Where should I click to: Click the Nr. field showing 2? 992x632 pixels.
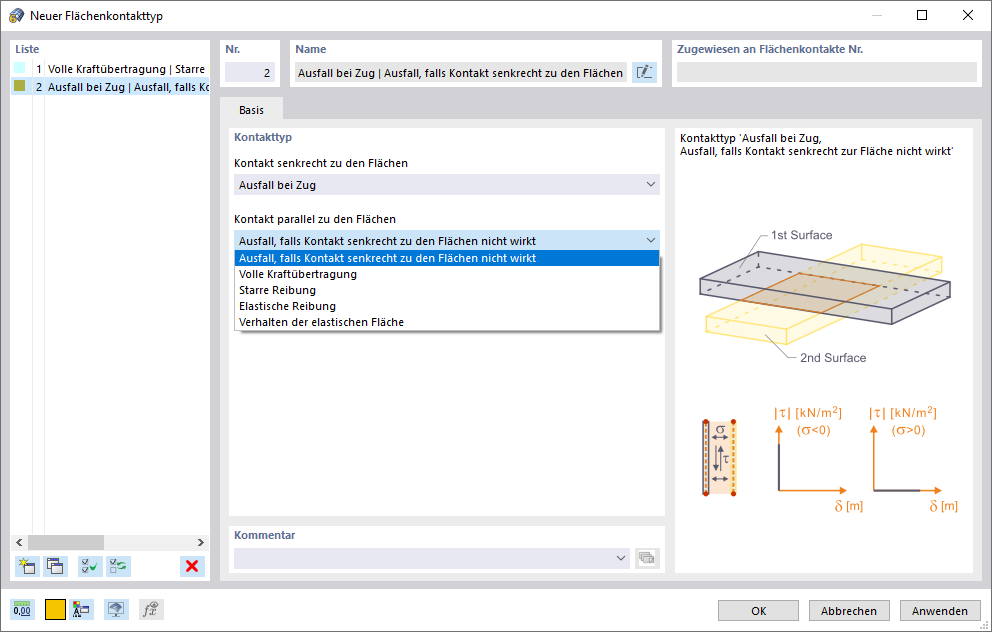click(249, 73)
